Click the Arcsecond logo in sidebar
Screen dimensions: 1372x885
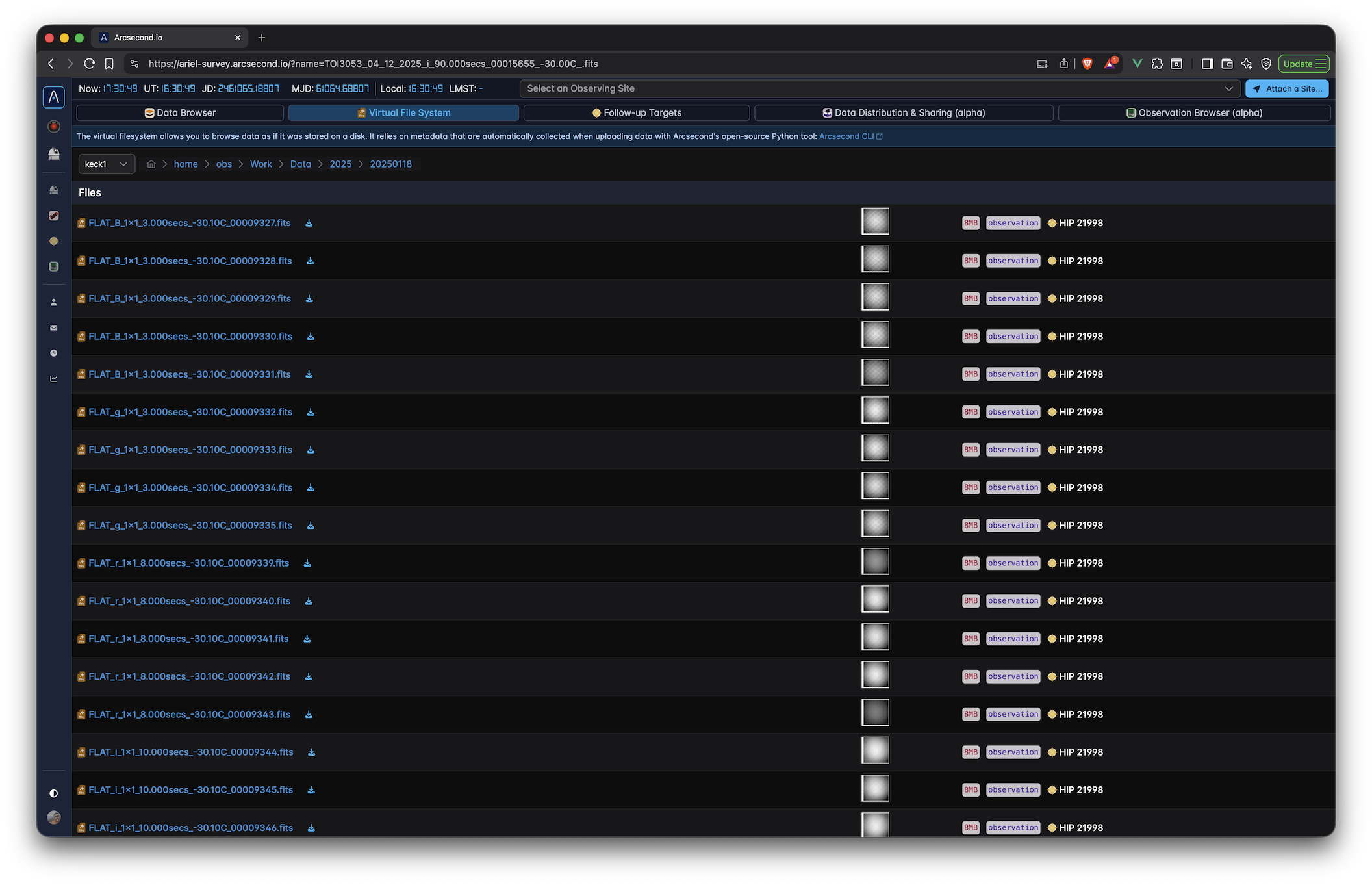(54, 97)
